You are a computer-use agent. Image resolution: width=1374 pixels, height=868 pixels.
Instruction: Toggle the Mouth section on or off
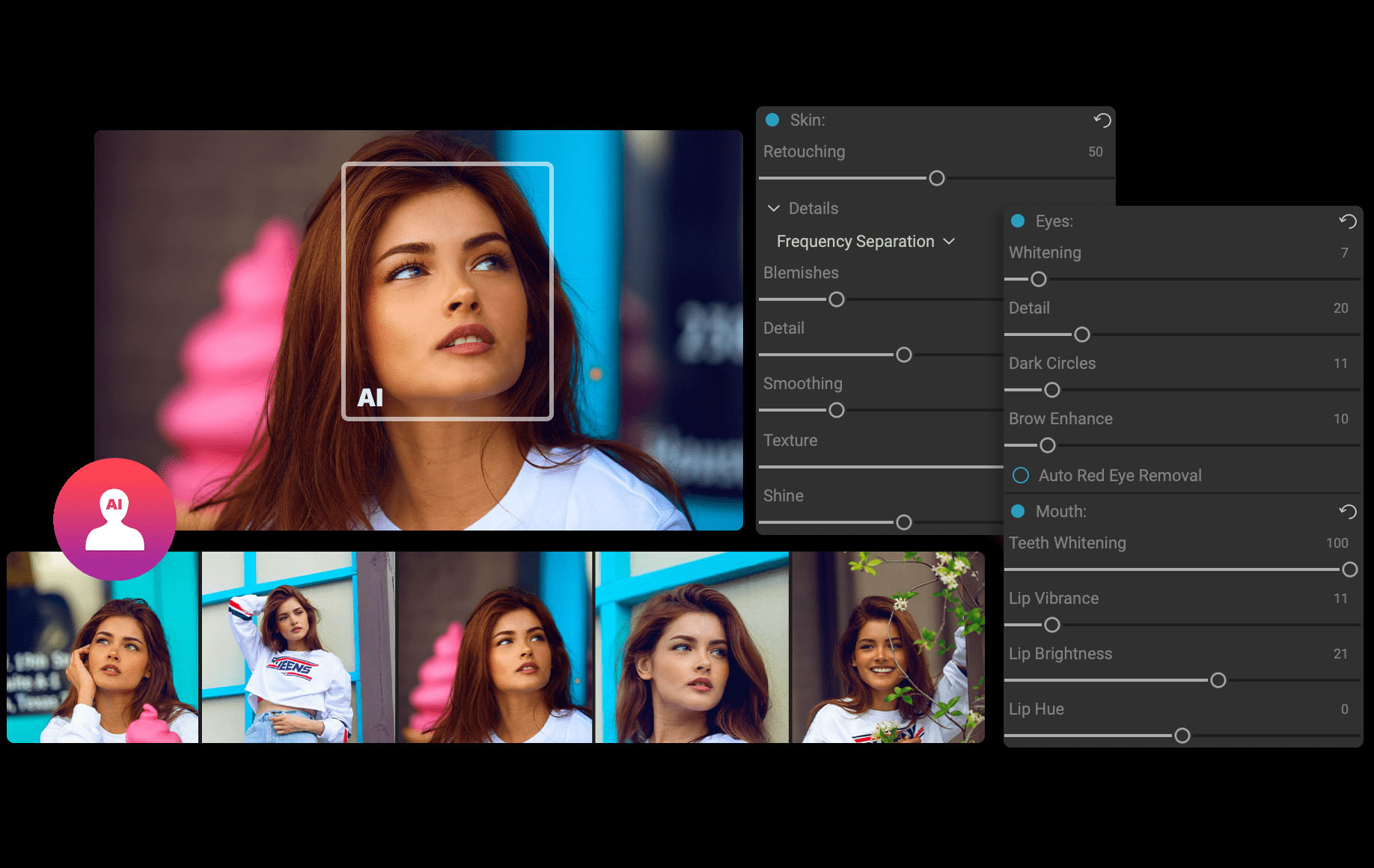coord(1018,511)
